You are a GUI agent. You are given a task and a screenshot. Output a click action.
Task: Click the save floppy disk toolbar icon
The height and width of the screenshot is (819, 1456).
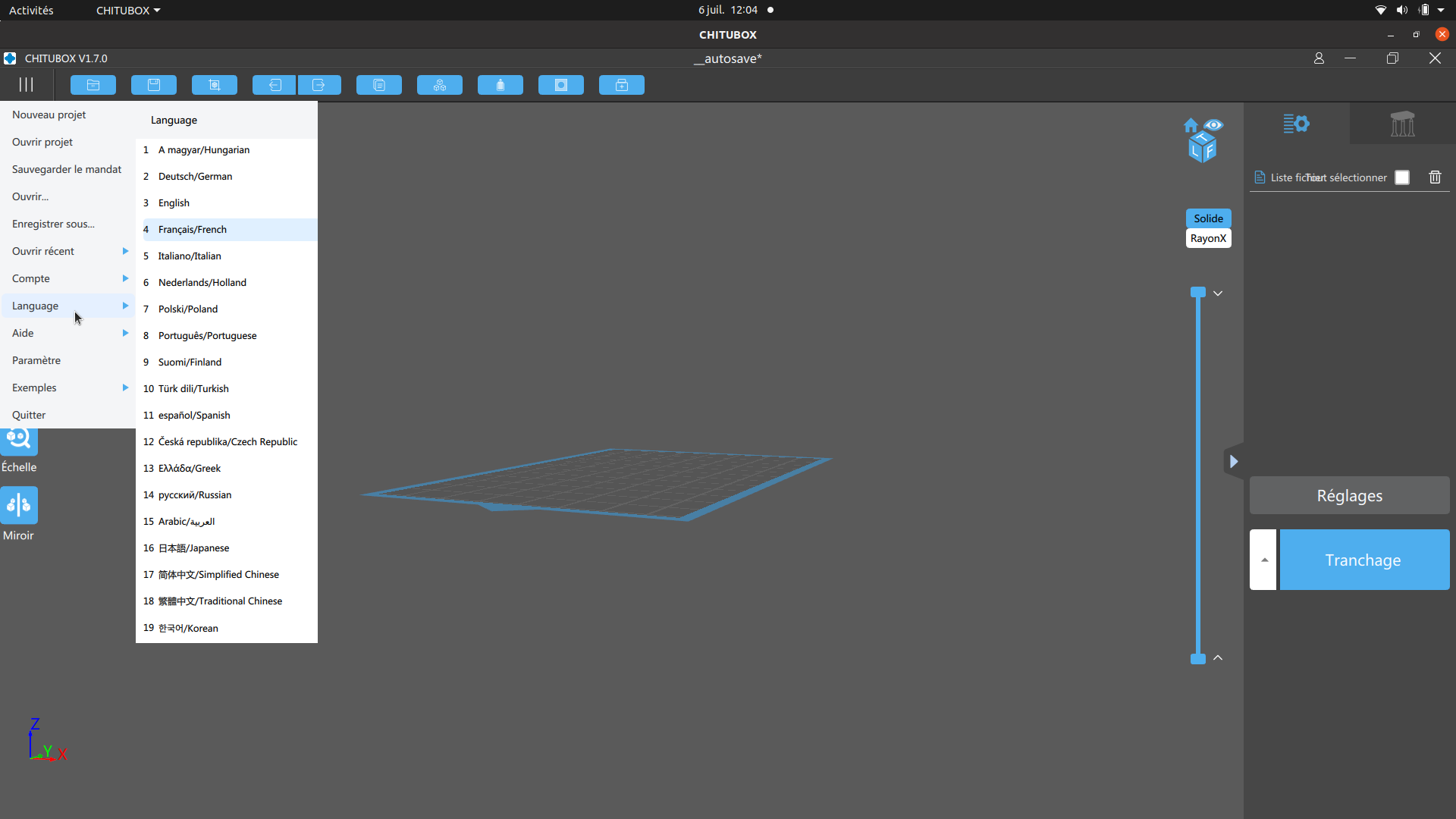(x=154, y=85)
